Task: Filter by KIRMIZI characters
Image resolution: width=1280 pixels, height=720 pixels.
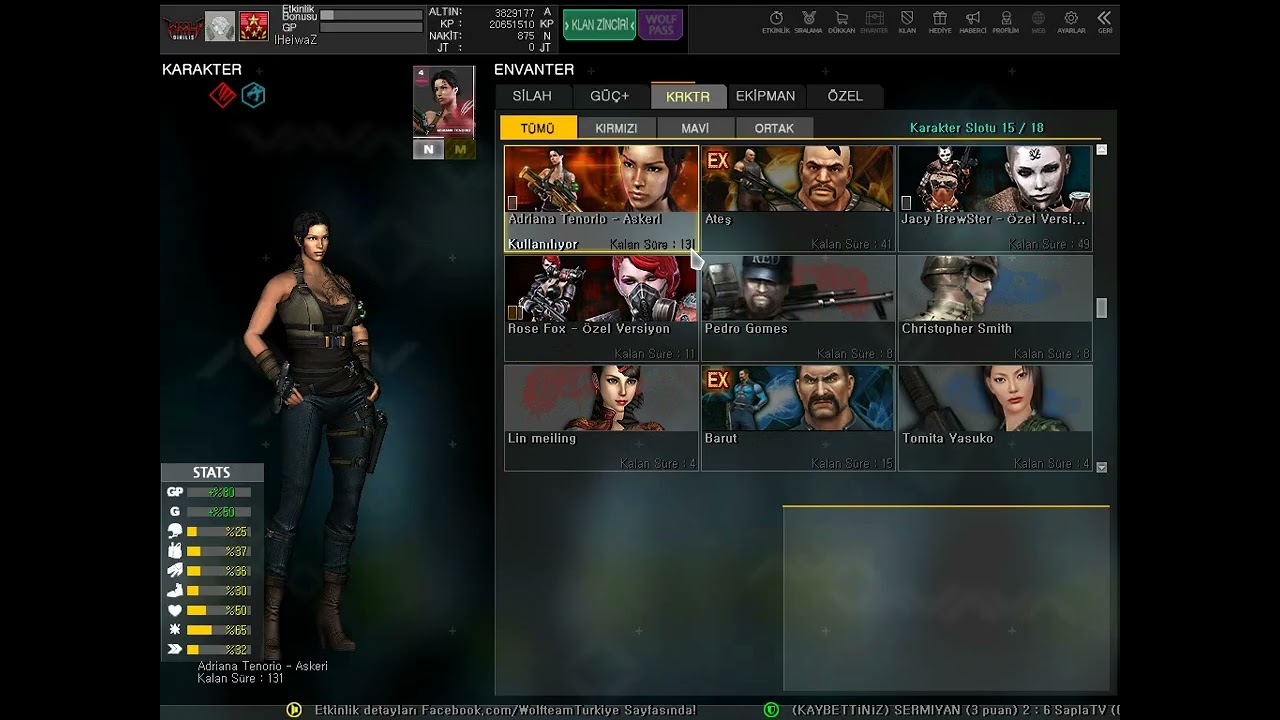Action: point(616,128)
